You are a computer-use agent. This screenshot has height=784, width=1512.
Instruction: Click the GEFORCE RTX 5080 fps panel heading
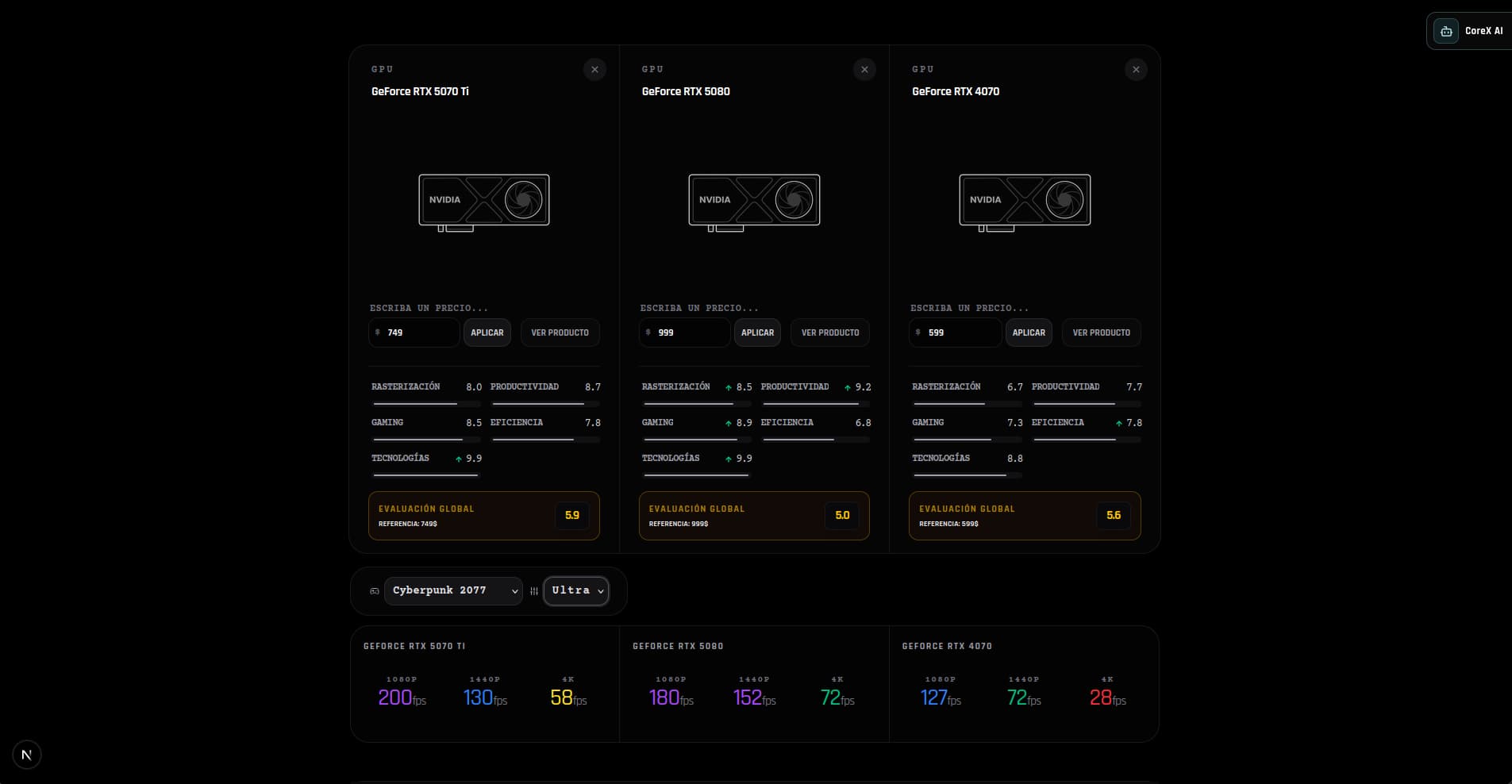(678, 647)
